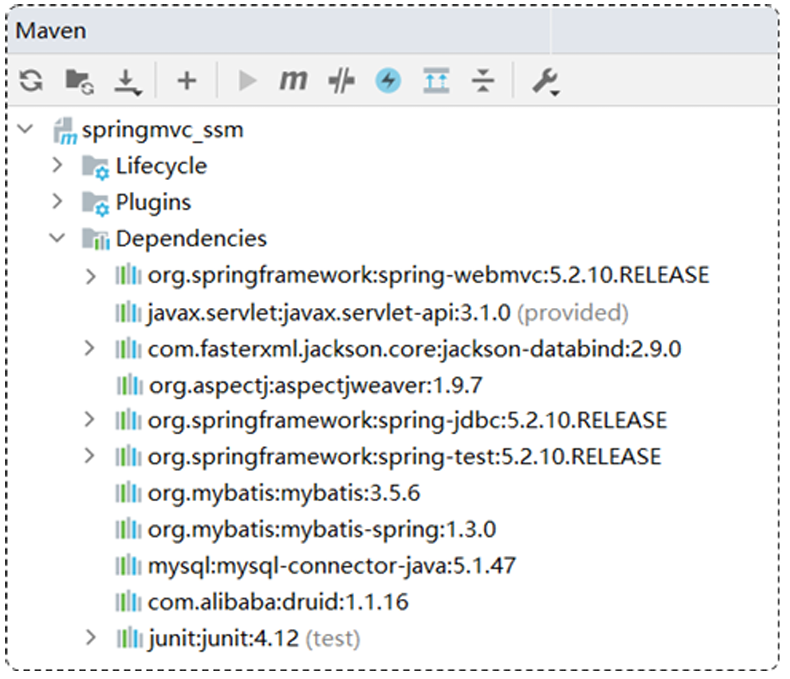Select org.springframework:spring-jdbc:5.2.10.RELEASE
Screen dimensions: 790x679
tap(407, 420)
